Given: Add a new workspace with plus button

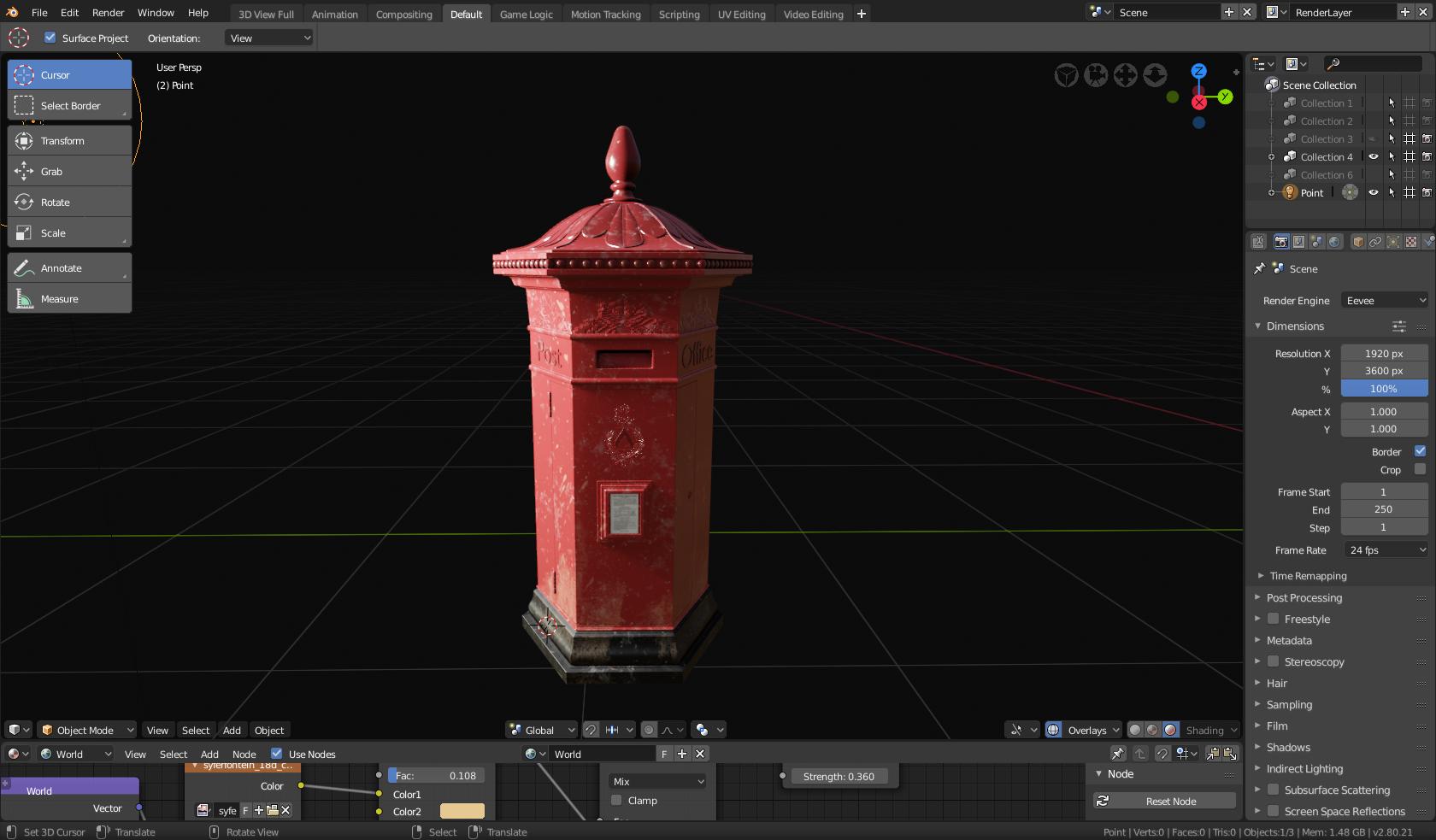Looking at the screenshot, I should 861,14.
